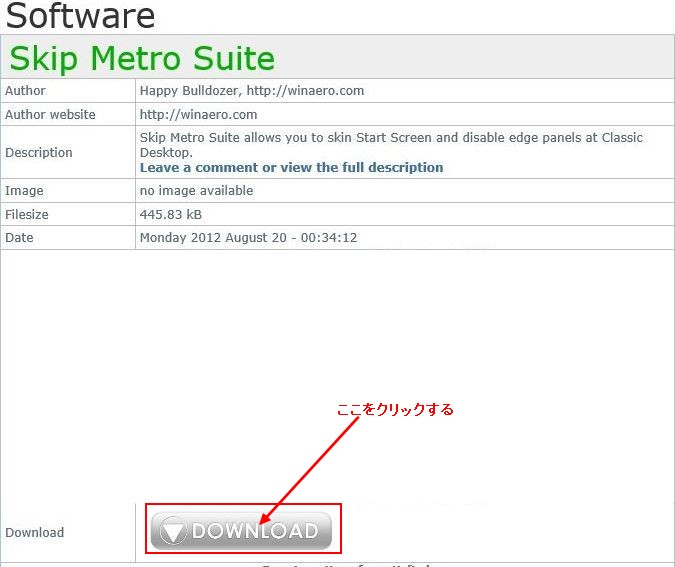The height and width of the screenshot is (567, 675).
Task: Select the 'Author' row label
Action: pos(25,90)
